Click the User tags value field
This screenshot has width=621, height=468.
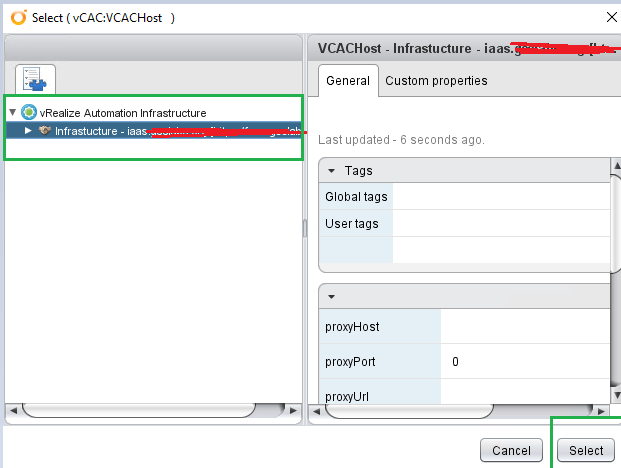(500, 223)
